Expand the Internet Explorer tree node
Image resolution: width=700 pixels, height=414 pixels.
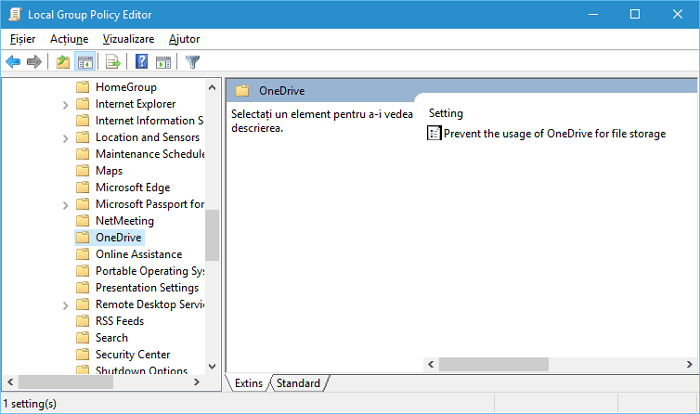click(x=66, y=105)
